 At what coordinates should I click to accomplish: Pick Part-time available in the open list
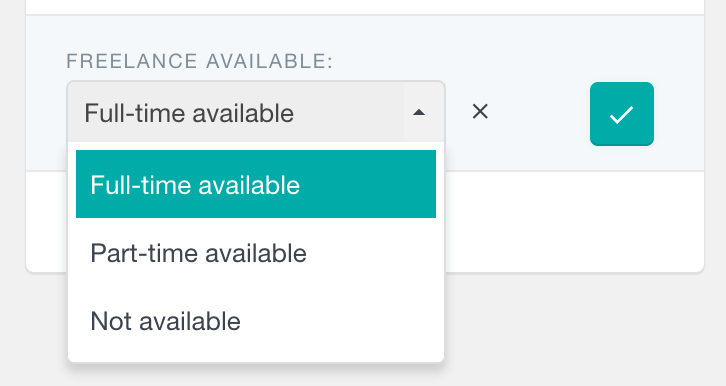(256, 253)
